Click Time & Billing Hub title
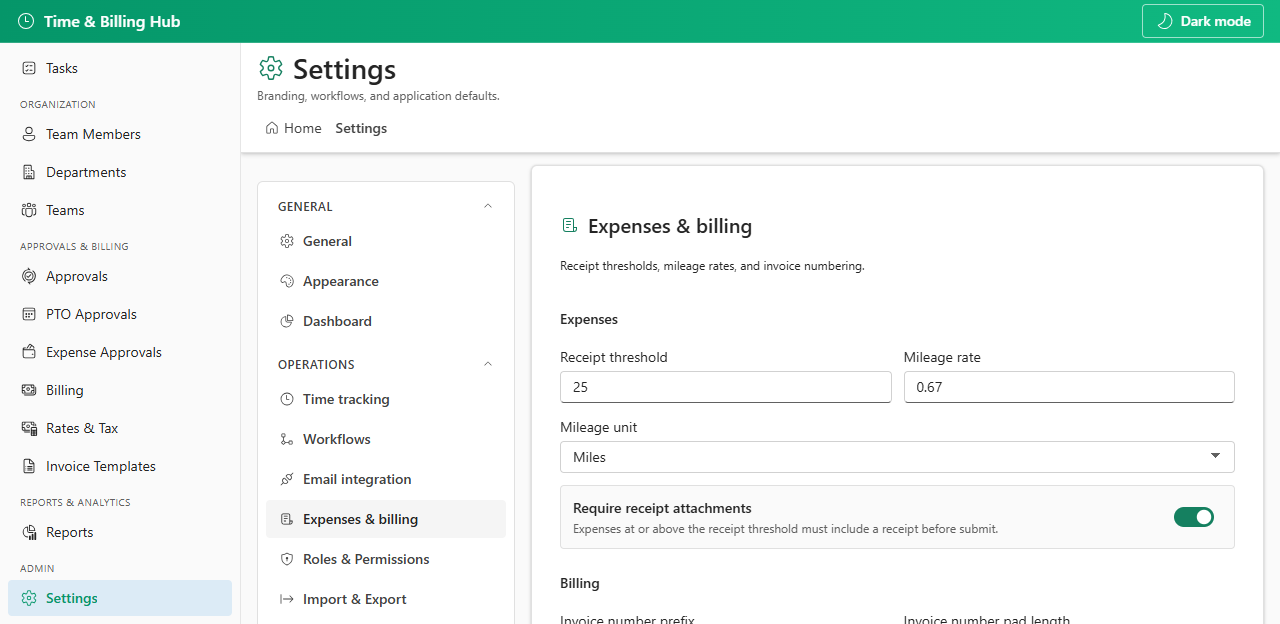 coord(112,21)
